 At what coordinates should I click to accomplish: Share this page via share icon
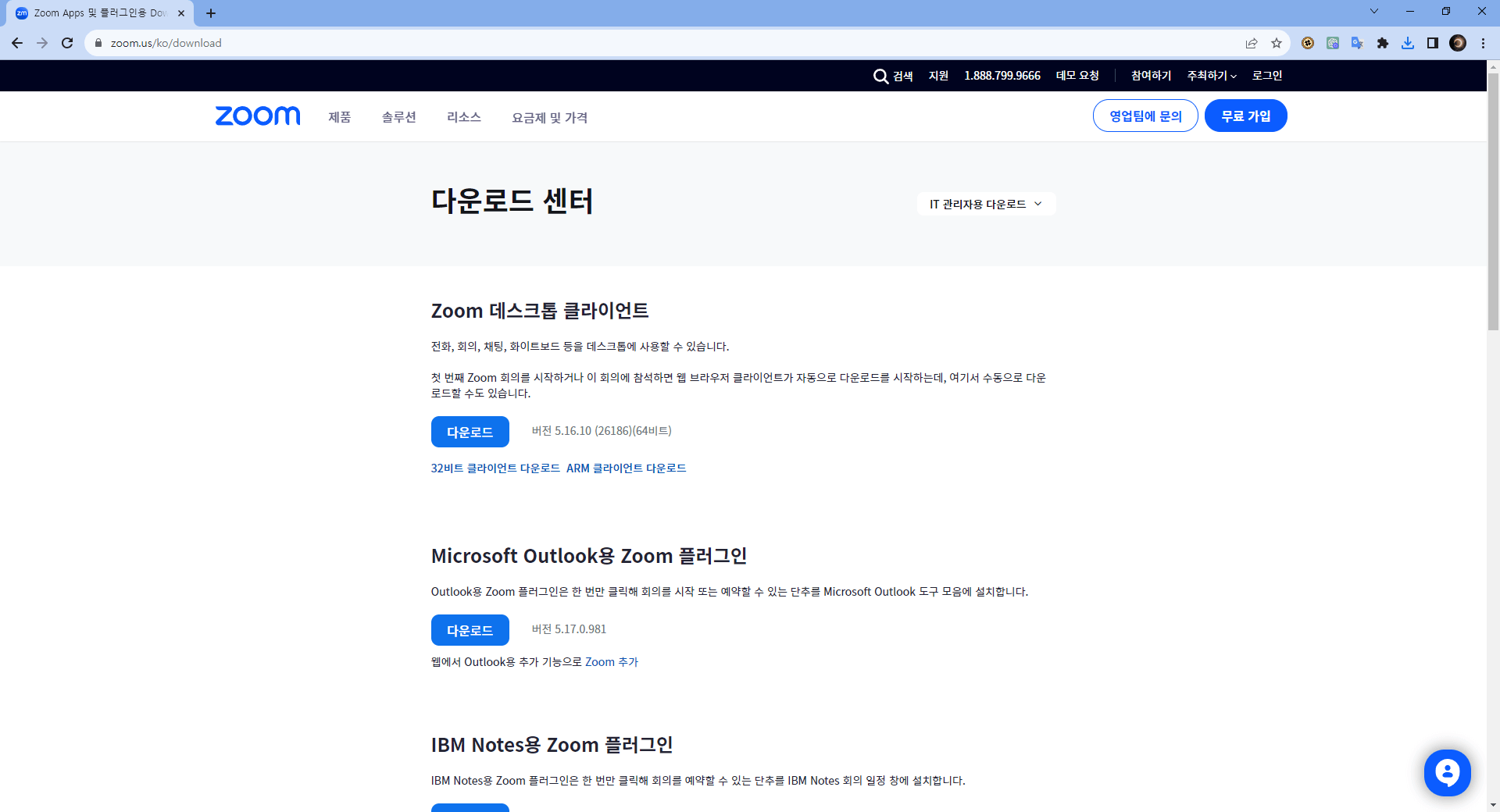[1252, 43]
